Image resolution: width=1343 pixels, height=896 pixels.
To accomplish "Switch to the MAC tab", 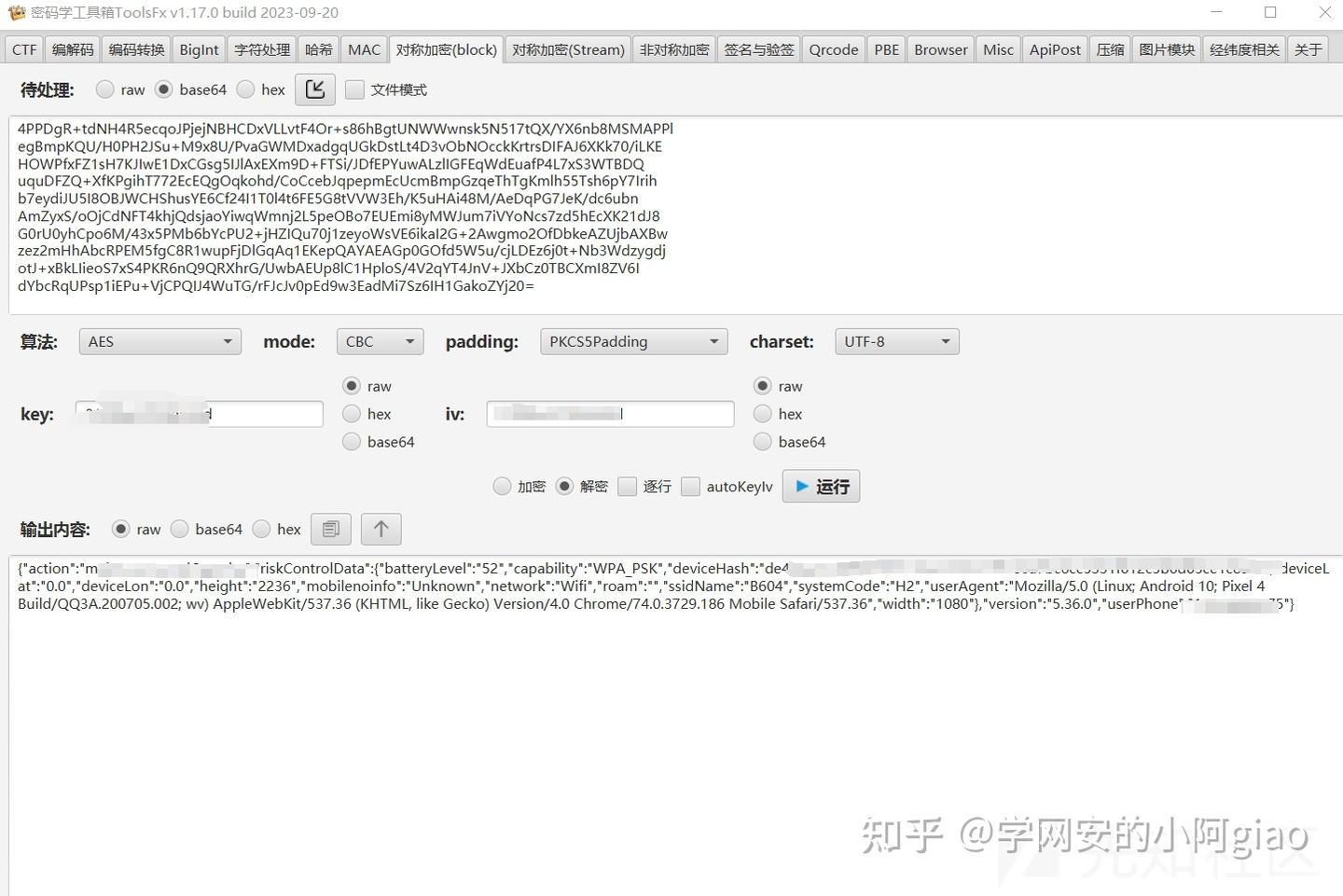I will (x=364, y=49).
